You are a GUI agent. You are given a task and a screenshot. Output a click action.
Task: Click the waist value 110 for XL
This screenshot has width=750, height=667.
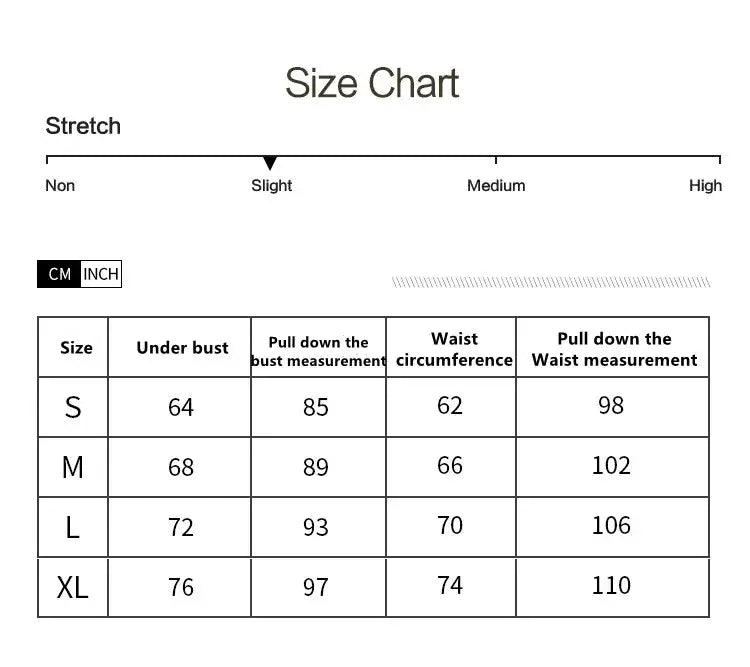click(x=611, y=585)
